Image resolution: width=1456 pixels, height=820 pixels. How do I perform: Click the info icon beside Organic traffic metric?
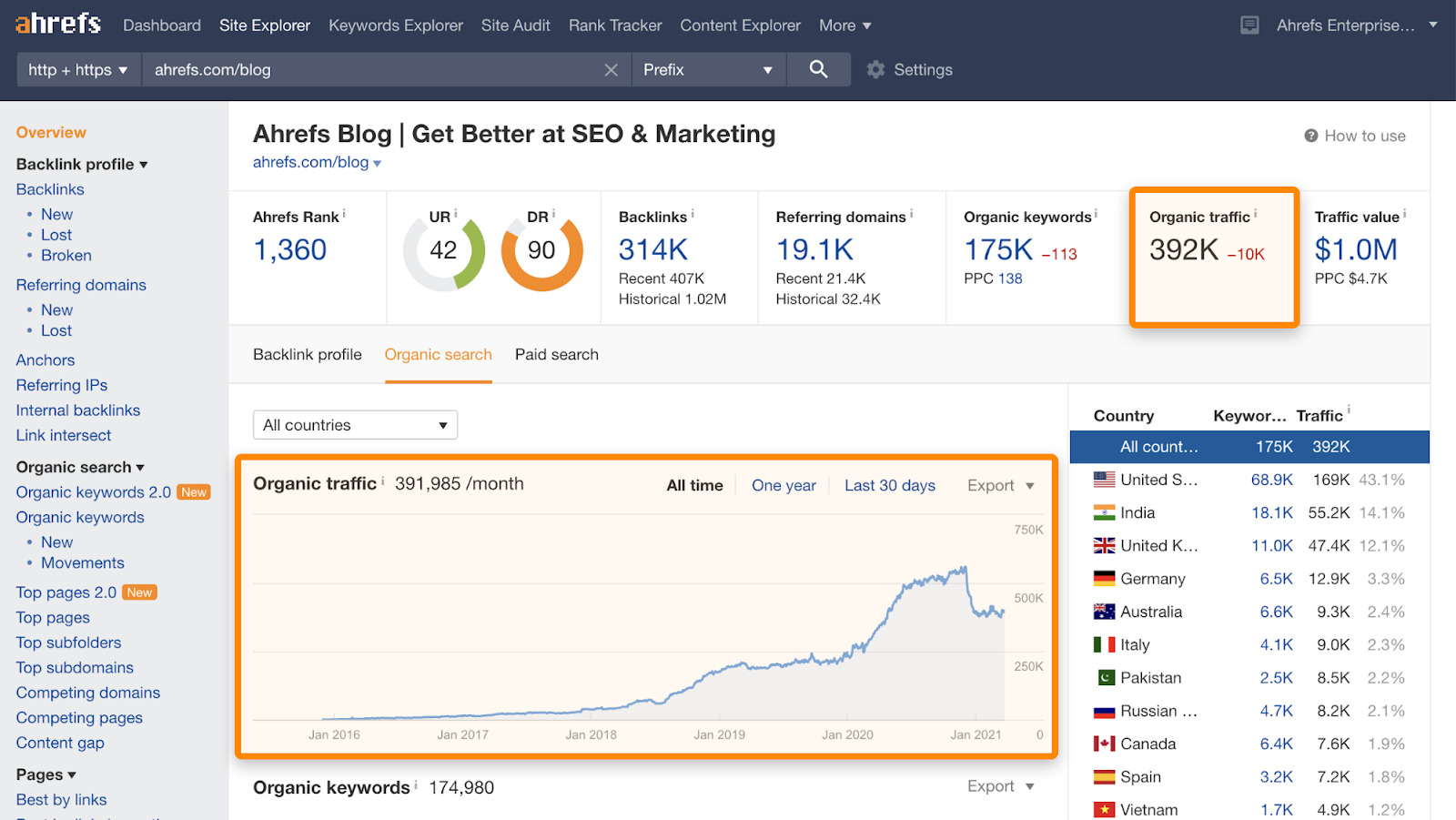click(1256, 214)
